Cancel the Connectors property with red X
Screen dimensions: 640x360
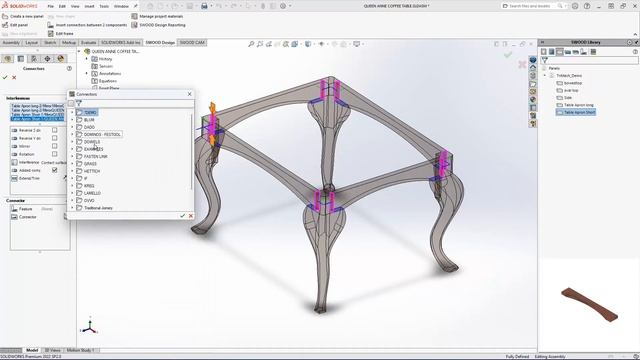click(14, 77)
